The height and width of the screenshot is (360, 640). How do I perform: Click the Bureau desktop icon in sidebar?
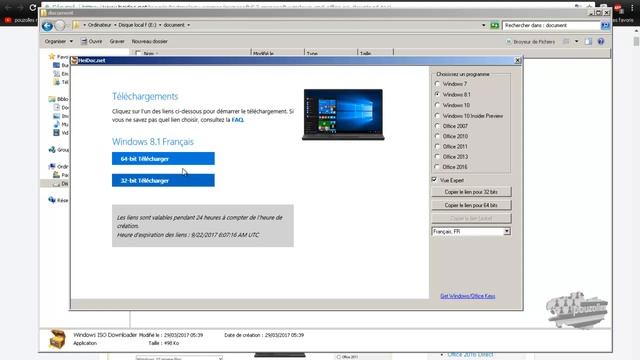coord(56,65)
